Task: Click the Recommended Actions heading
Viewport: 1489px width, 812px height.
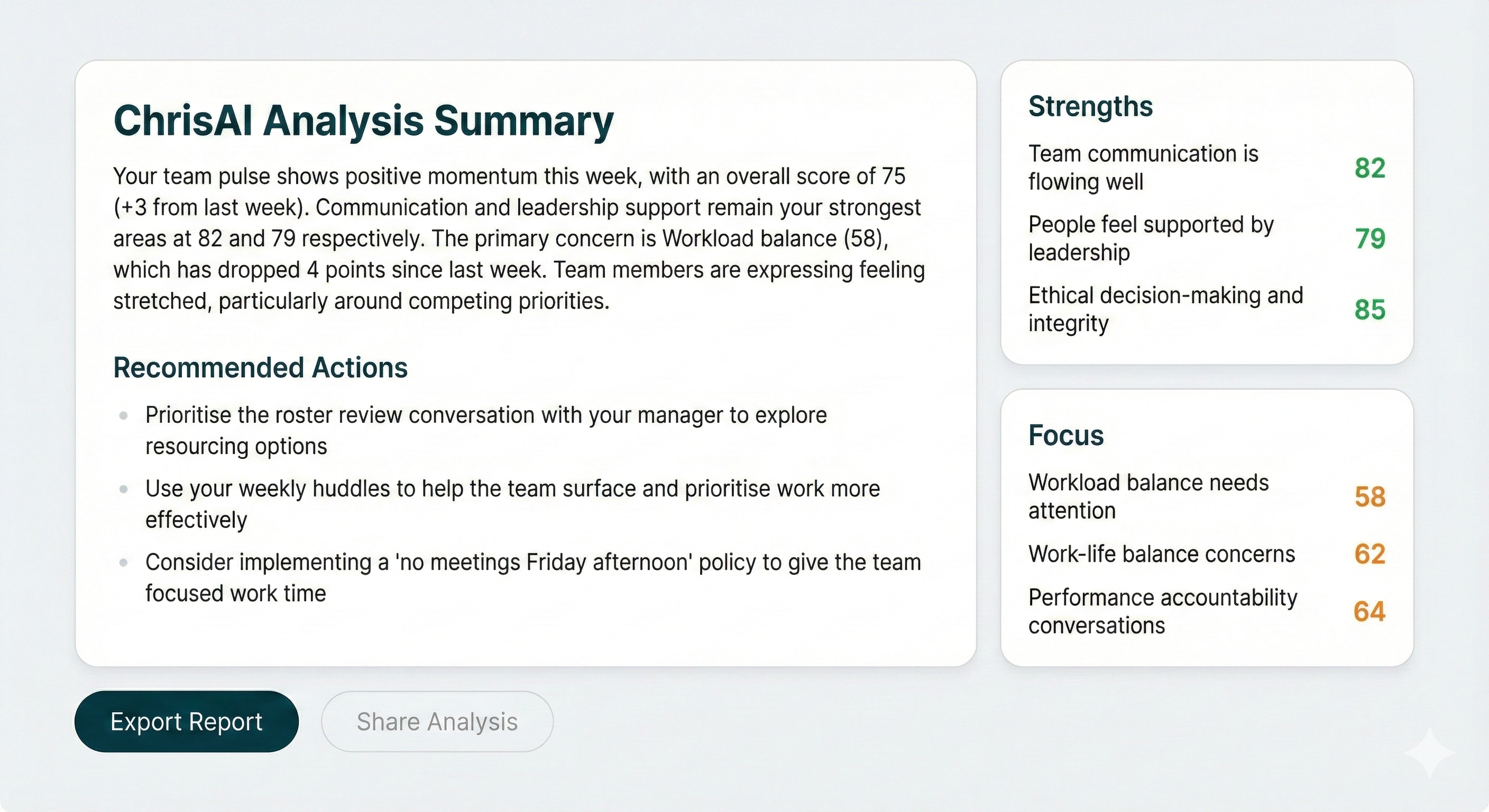Action: pyautogui.click(x=260, y=367)
